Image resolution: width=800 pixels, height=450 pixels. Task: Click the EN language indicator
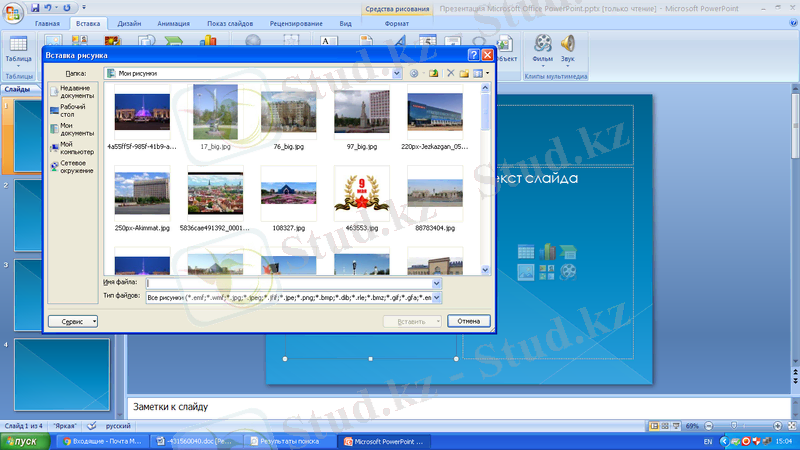pos(708,442)
